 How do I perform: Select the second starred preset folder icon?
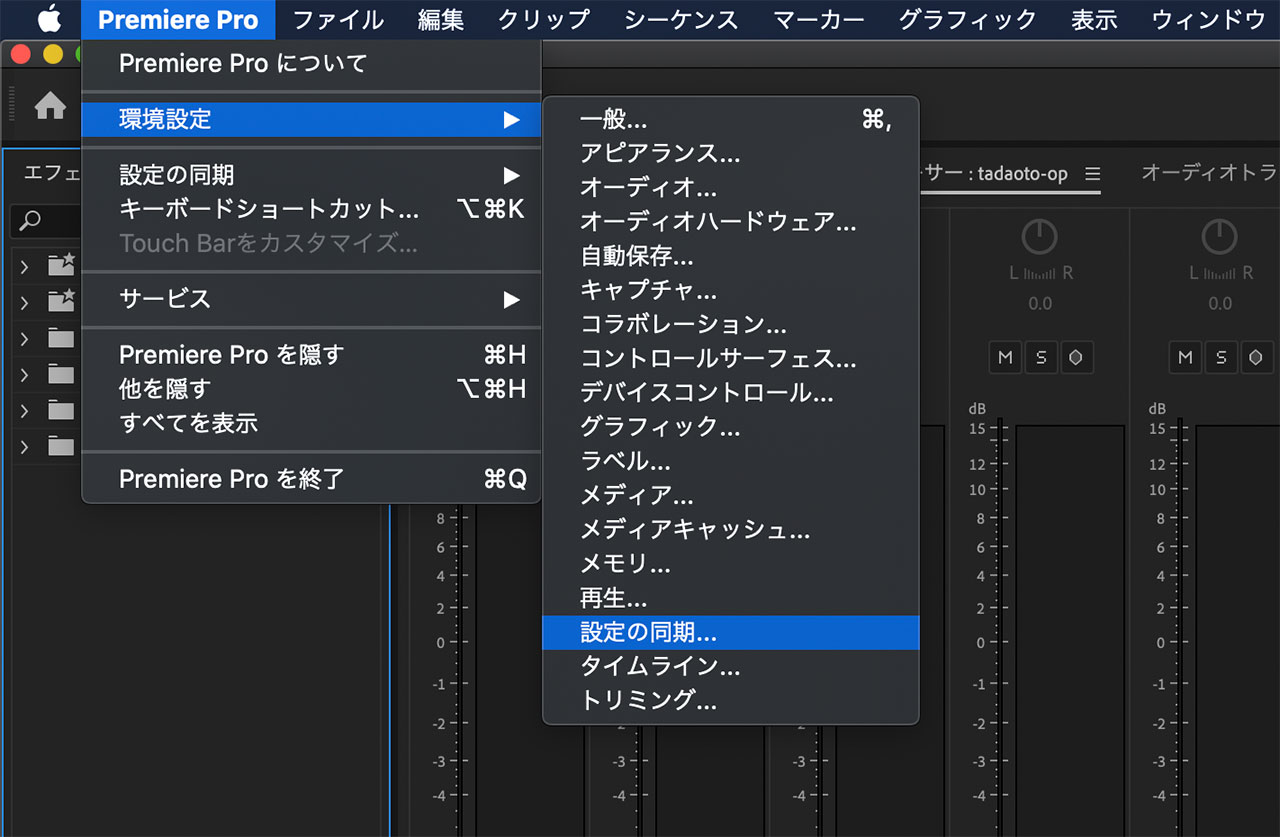[62, 300]
